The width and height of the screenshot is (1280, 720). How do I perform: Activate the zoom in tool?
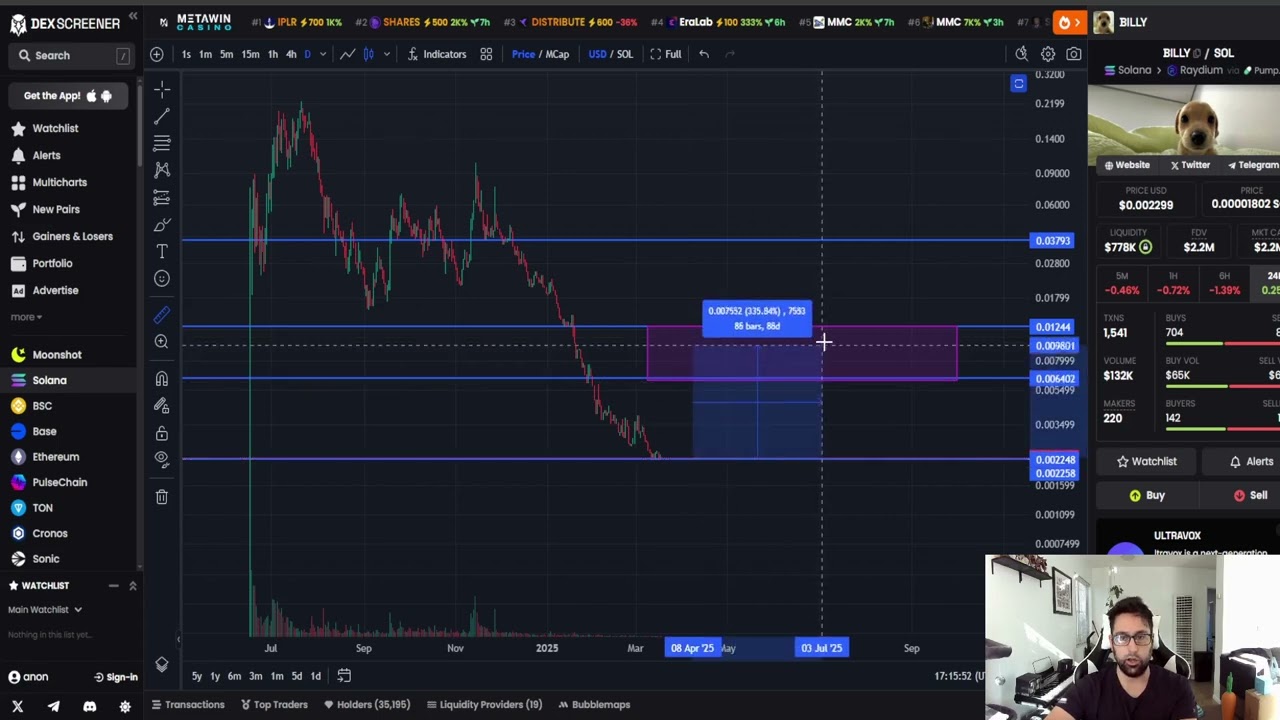click(162, 342)
